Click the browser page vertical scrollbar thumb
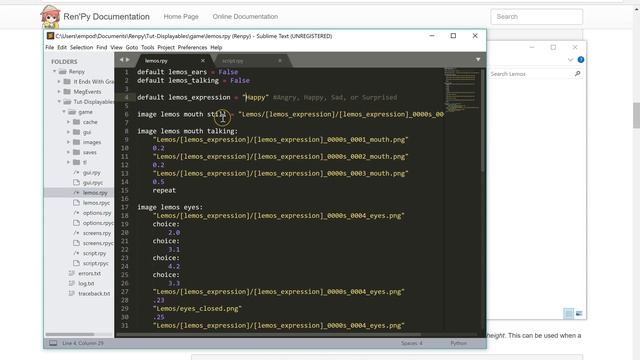This screenshot has width=640, height=360. [636, 116]
